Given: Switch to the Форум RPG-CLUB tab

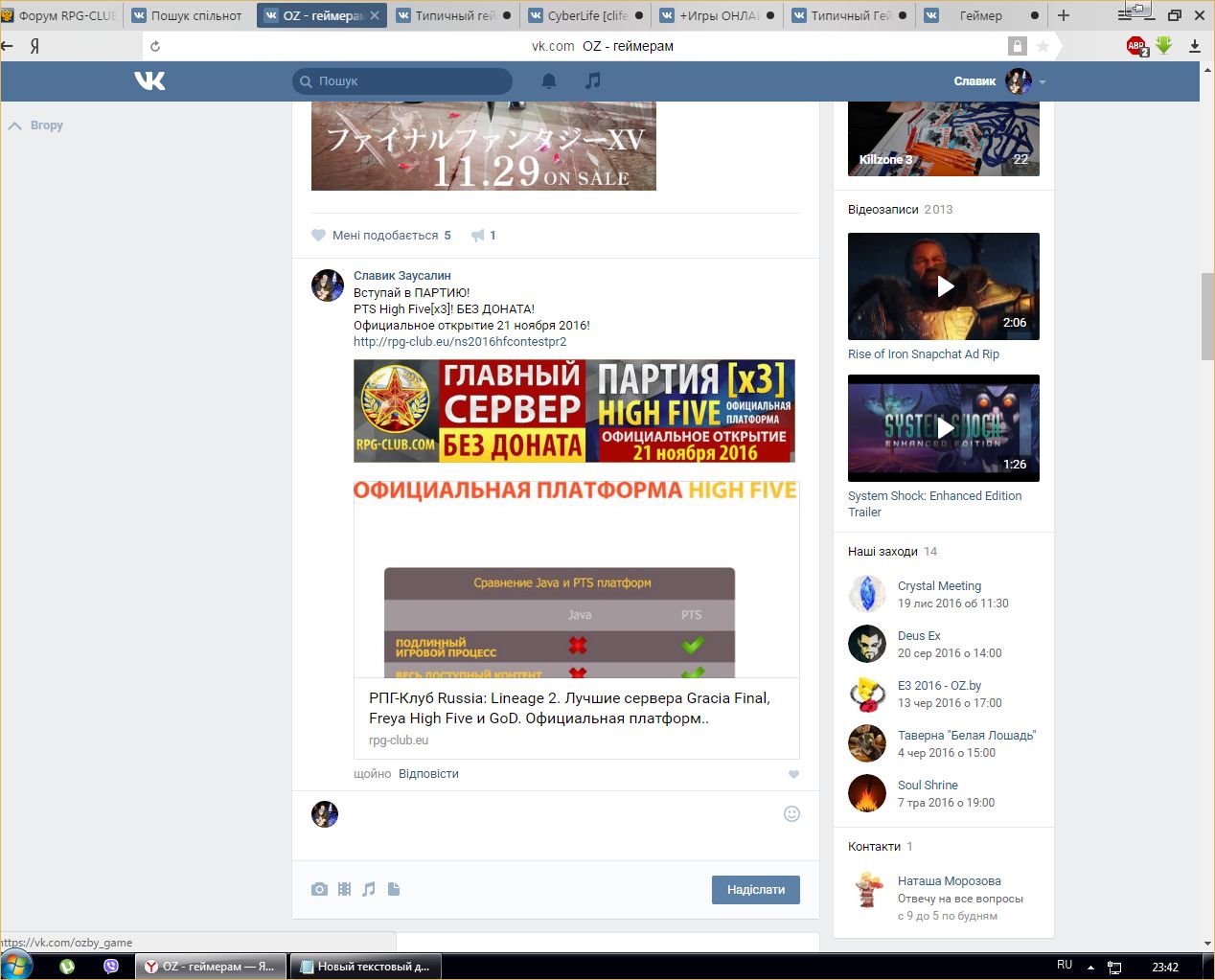Looking at the screenshot, I should coord(60,15).
